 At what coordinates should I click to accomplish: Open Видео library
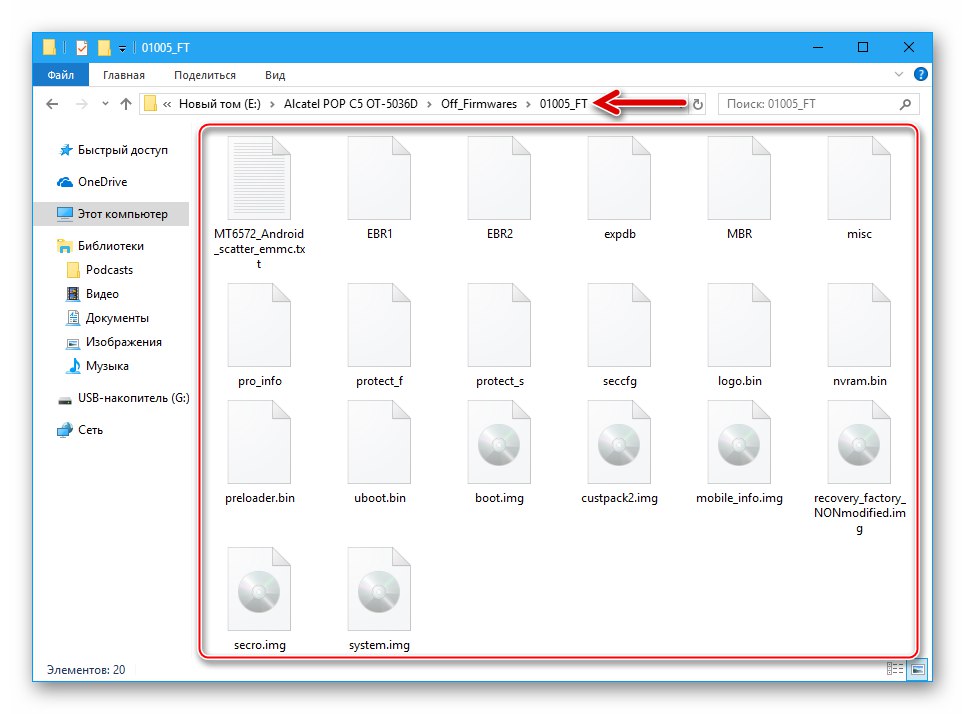(93, 294)
